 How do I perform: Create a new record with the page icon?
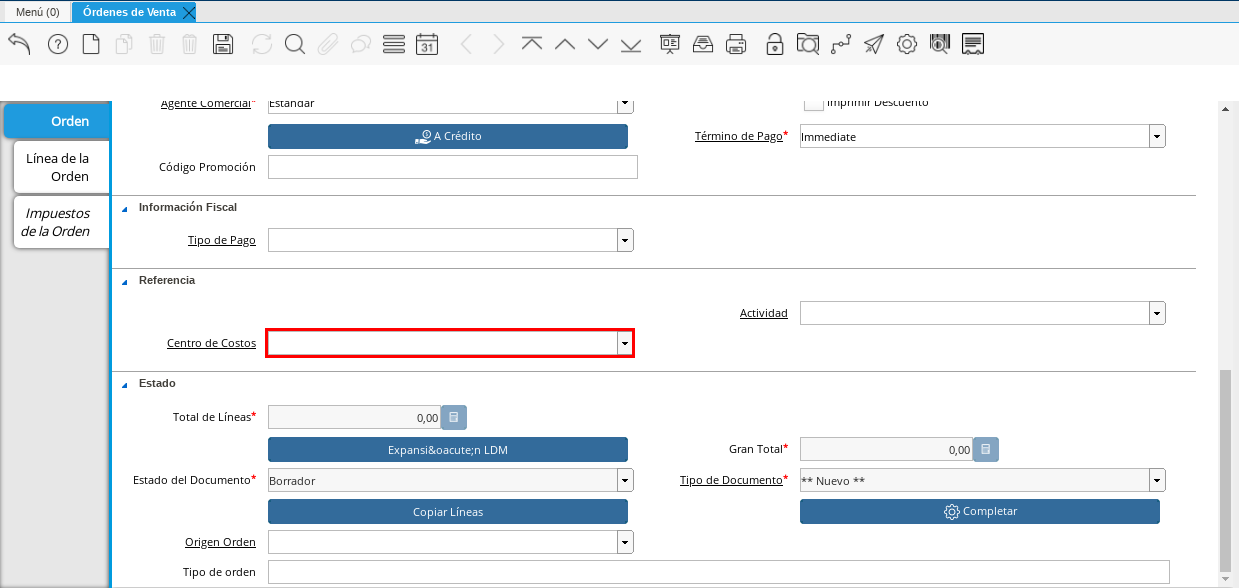91,44
